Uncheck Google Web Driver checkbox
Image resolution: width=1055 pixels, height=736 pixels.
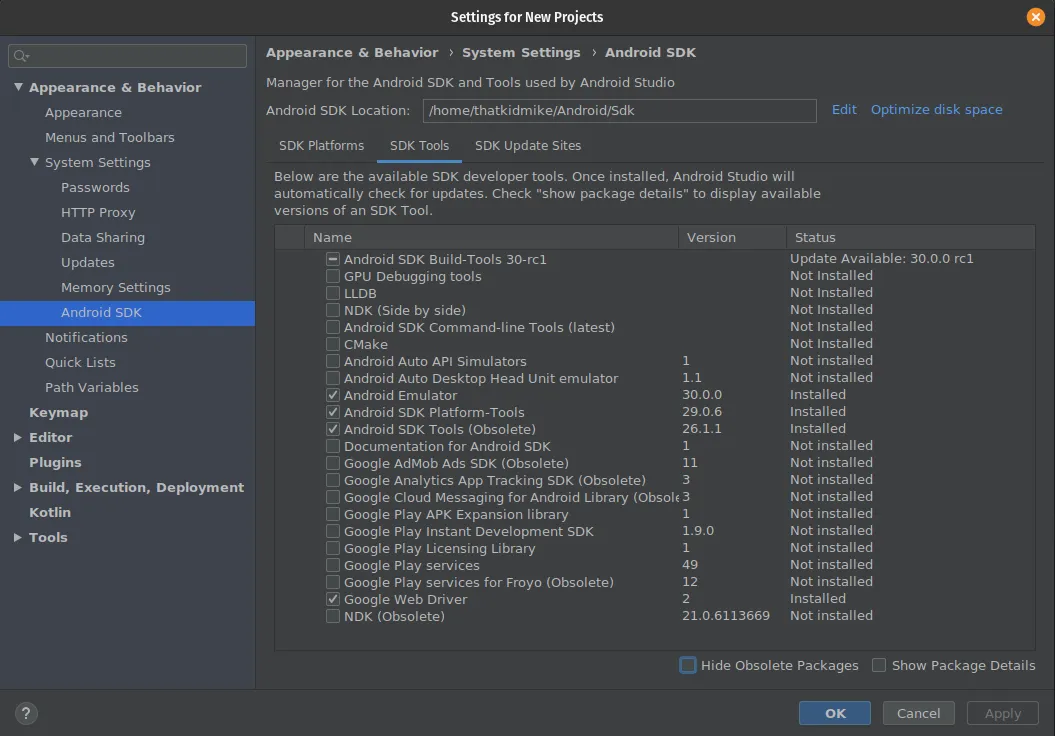tap(333, 599)
